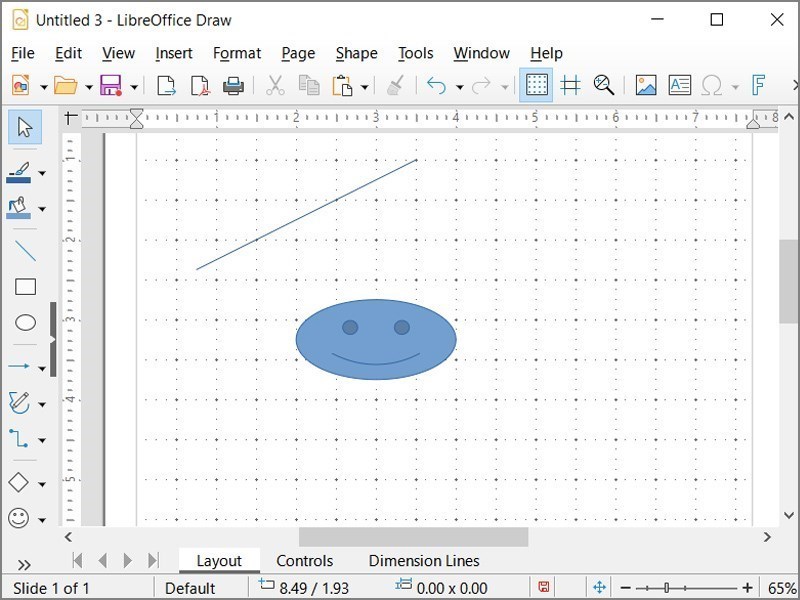Toggle the Helplines While Moving option
This screenshot has height=600, width=800.
click(570, 85)
